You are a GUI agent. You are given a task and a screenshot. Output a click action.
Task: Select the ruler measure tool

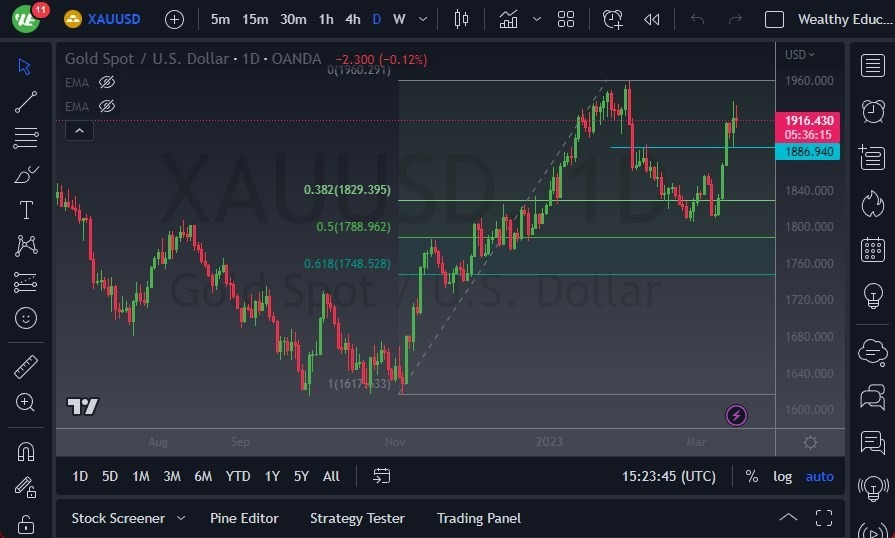(x=26, y=367)
